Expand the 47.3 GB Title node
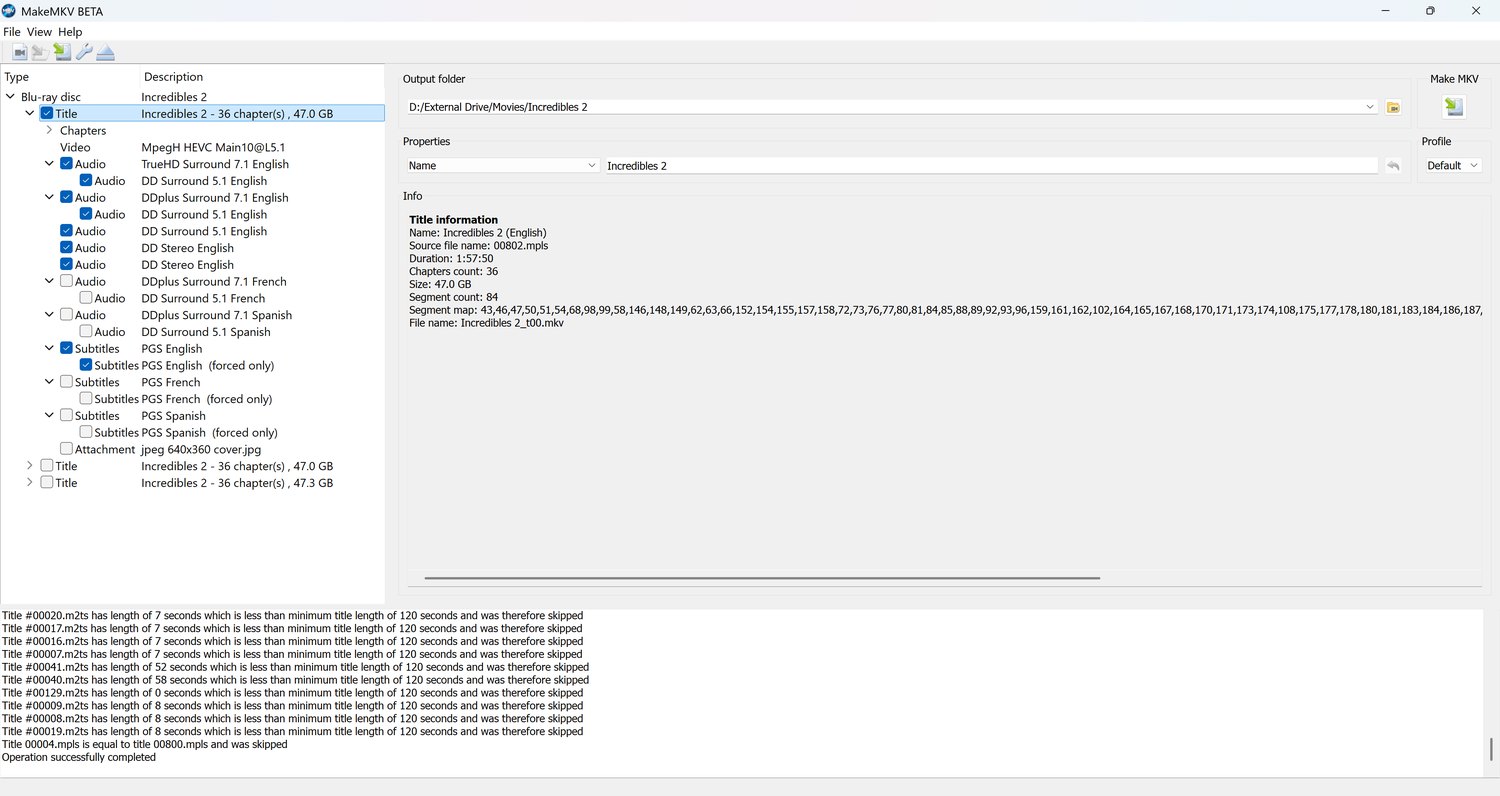This screenshot has height=796, width=1500. (x=30, y=483)
